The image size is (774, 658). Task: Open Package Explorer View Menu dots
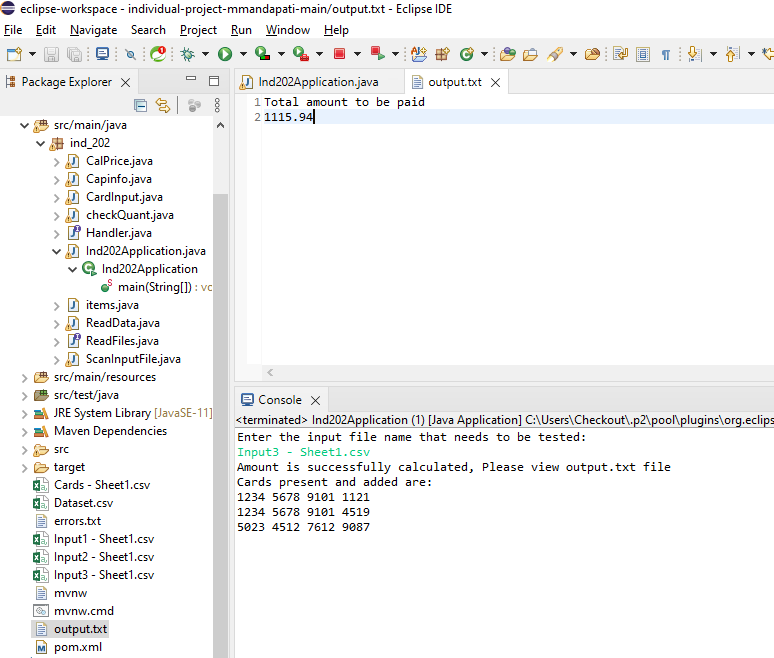[217, 105]
